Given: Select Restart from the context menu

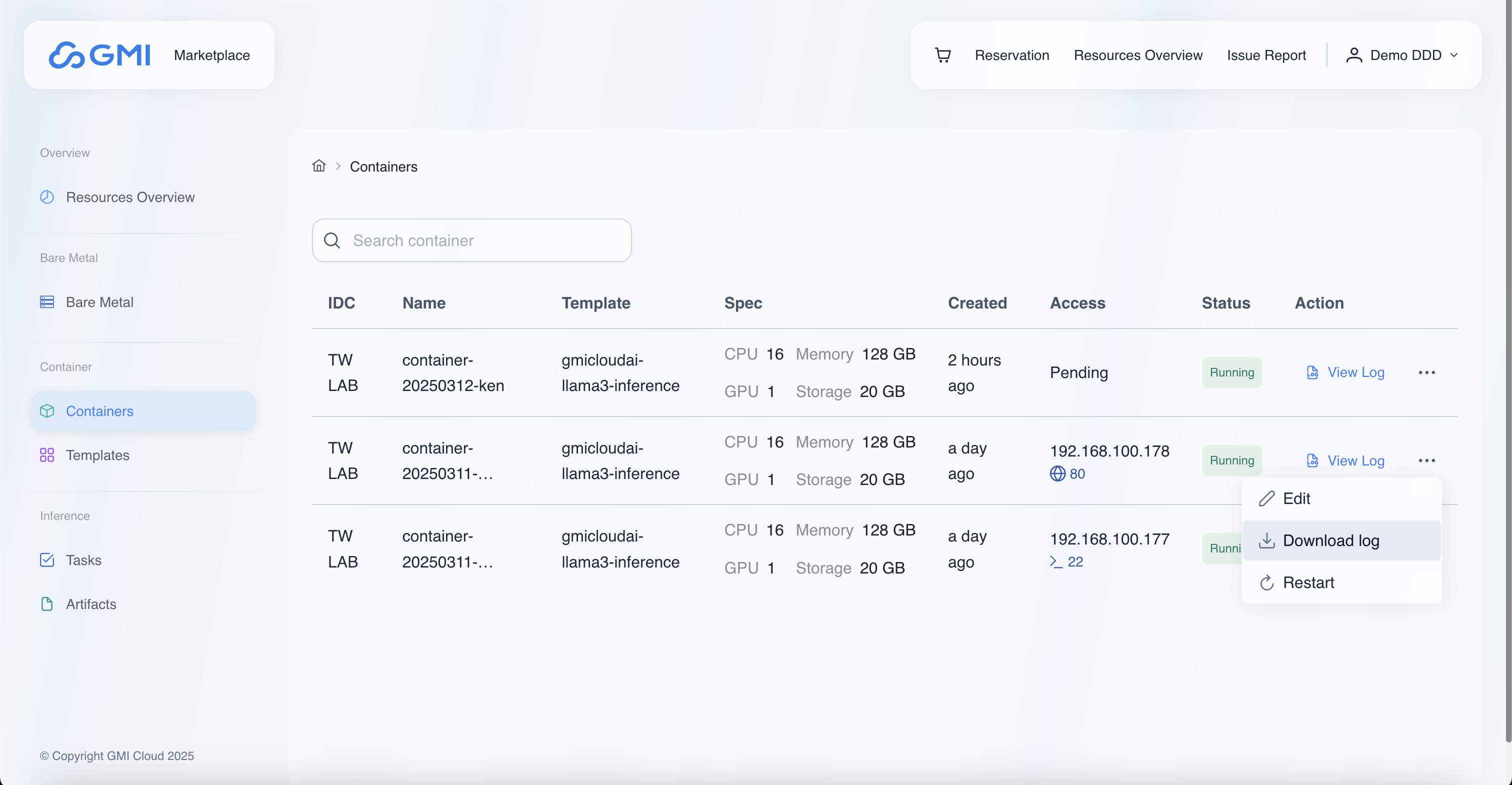Looking at the screenshot, I should [1342, 582].
